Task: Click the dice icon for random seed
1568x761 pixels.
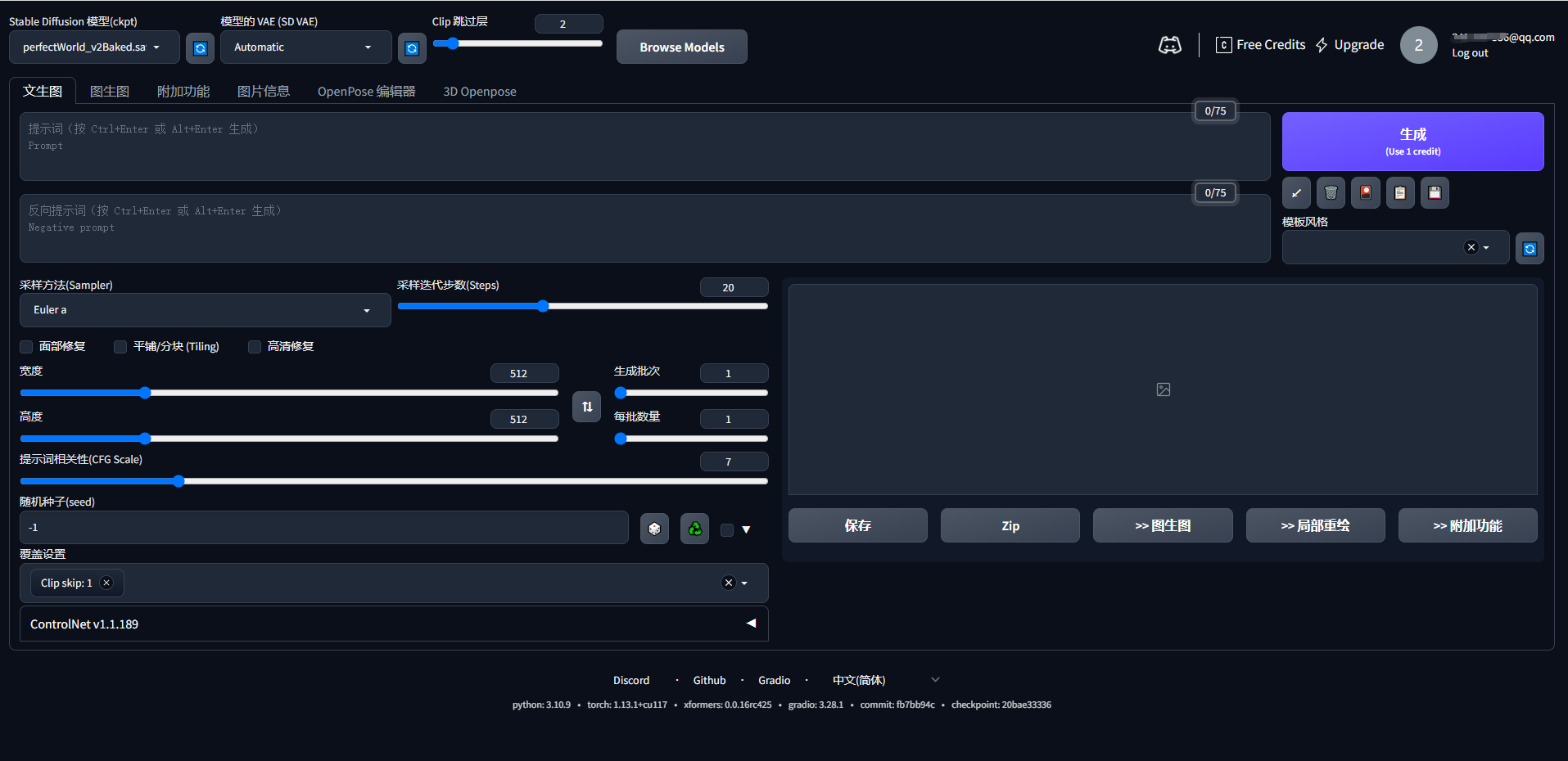Action: click(654, 529)
